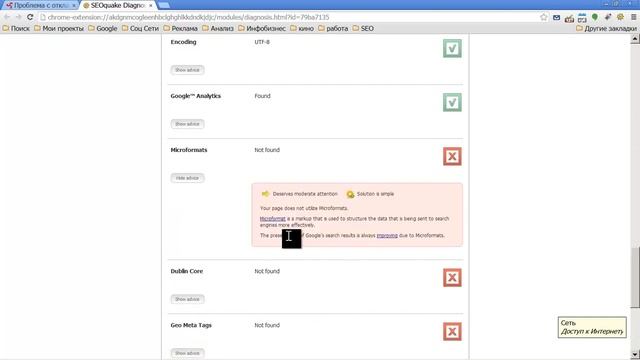Show advice for Encoding

click(187, 70)
